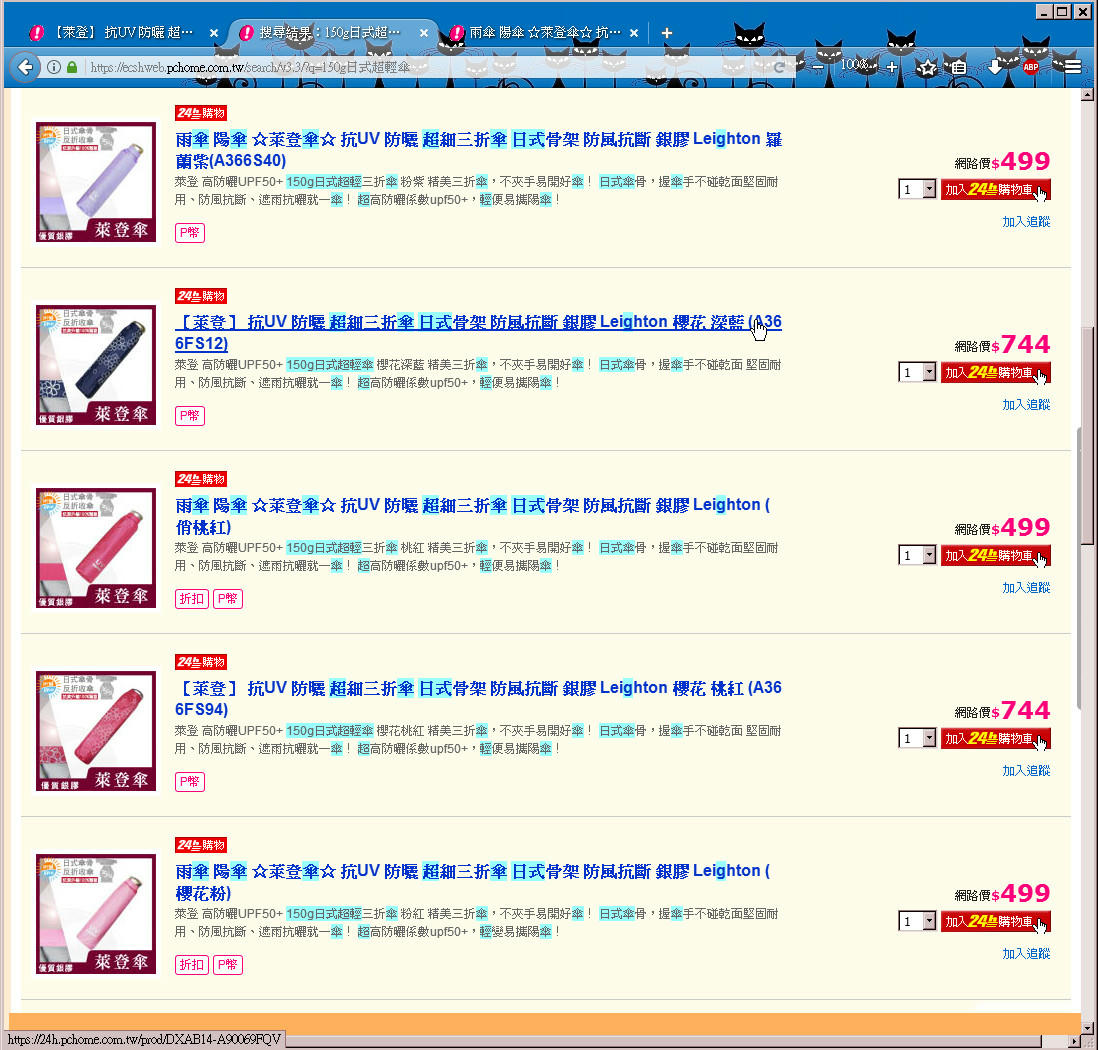Switch to the 雨傘 陽傘 ☆萊登傘☆ tab
1098x1050 pixels.
(543, 33)
